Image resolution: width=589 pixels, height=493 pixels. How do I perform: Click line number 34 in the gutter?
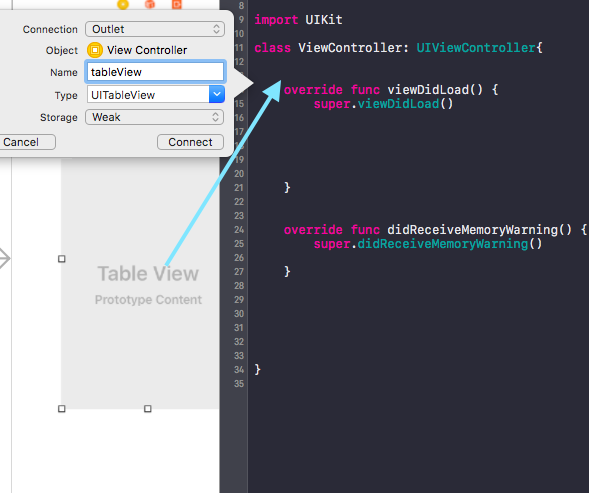pos(239,370)
